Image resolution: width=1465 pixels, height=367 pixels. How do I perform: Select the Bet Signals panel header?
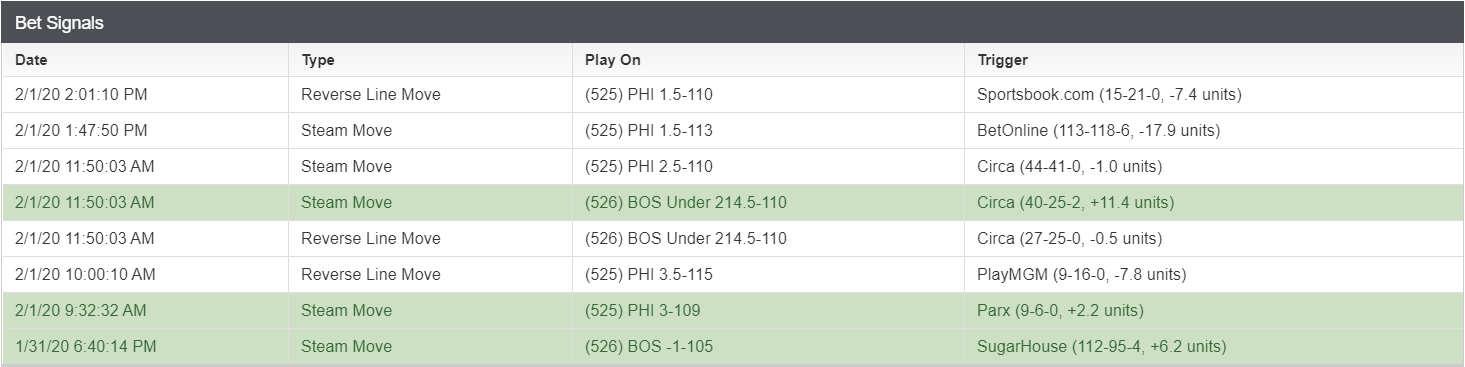[732, 22]
